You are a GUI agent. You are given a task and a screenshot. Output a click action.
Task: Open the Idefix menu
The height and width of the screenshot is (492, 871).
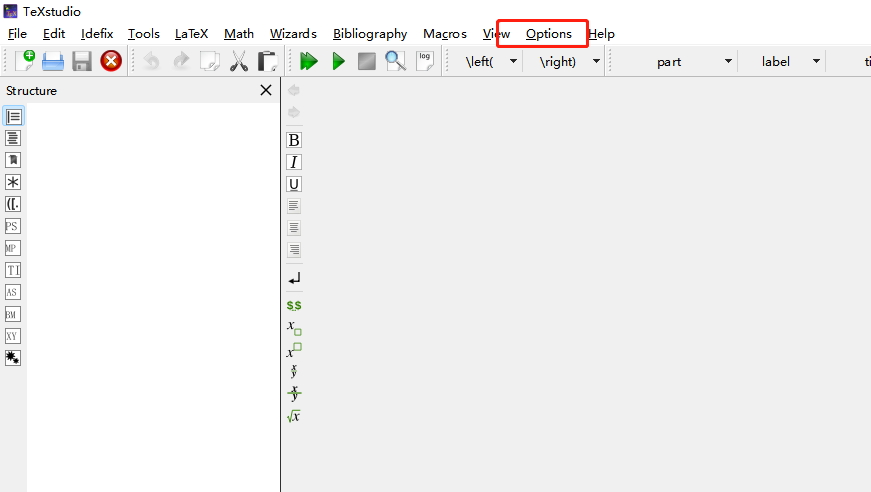(x=97, y=34)
